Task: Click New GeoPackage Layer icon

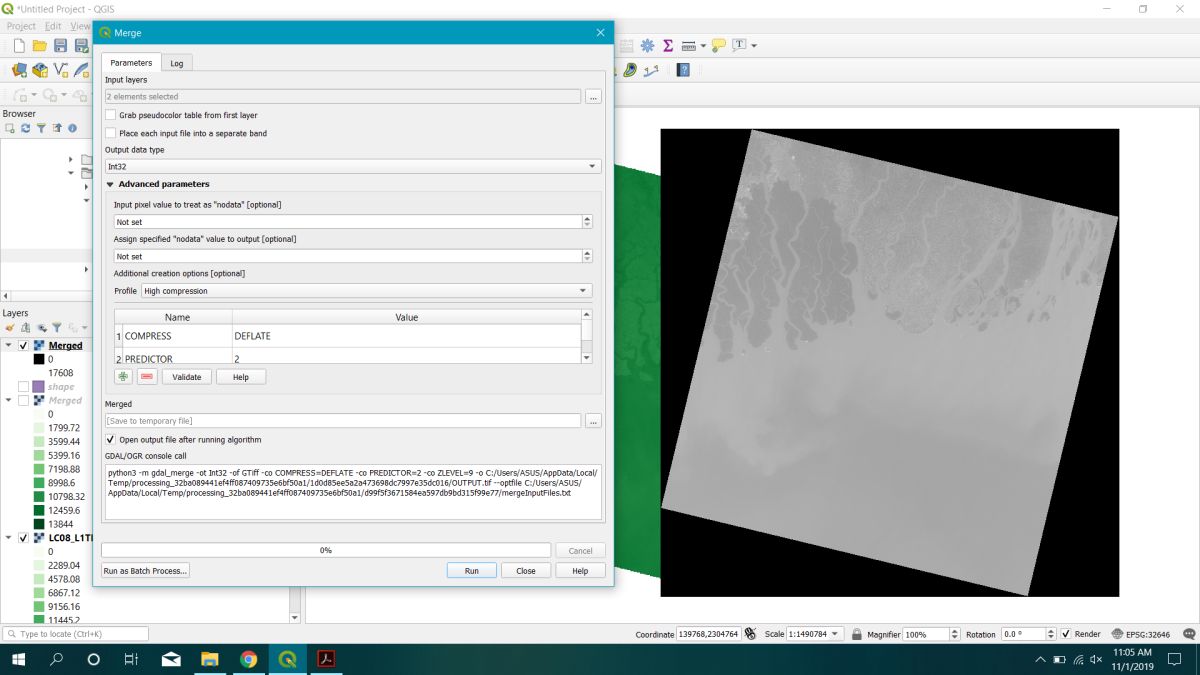Action: click(x=40, y=70)
